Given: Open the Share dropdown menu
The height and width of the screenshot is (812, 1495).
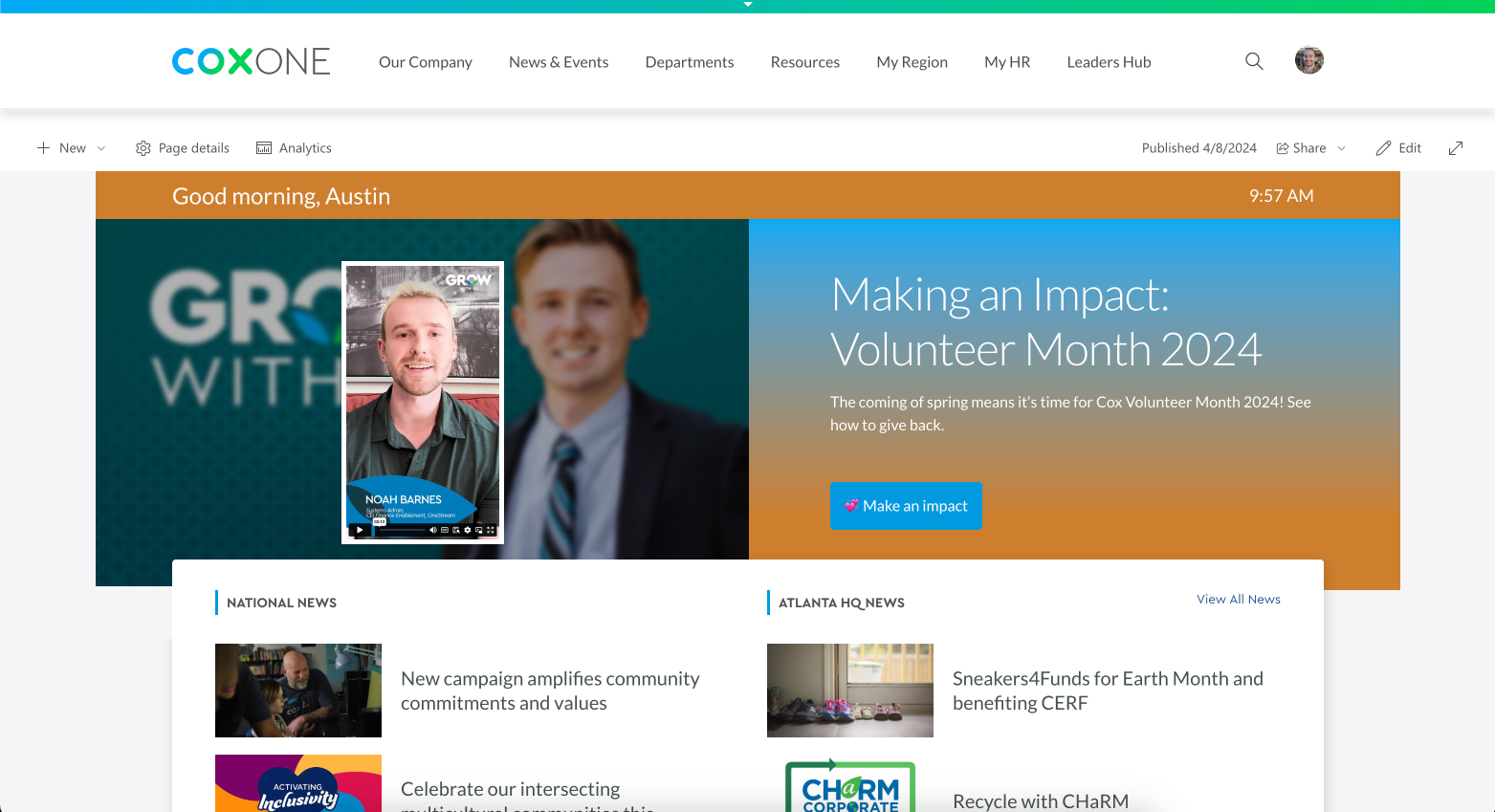Looking at the screenshot, I should click(1311, 148).
